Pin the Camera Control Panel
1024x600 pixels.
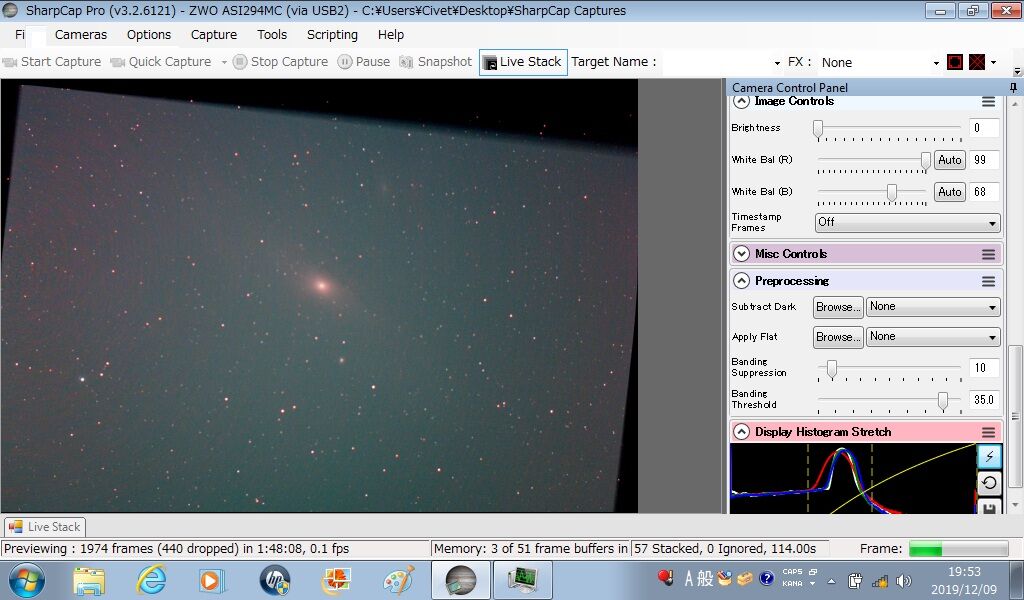point(1013,87)
